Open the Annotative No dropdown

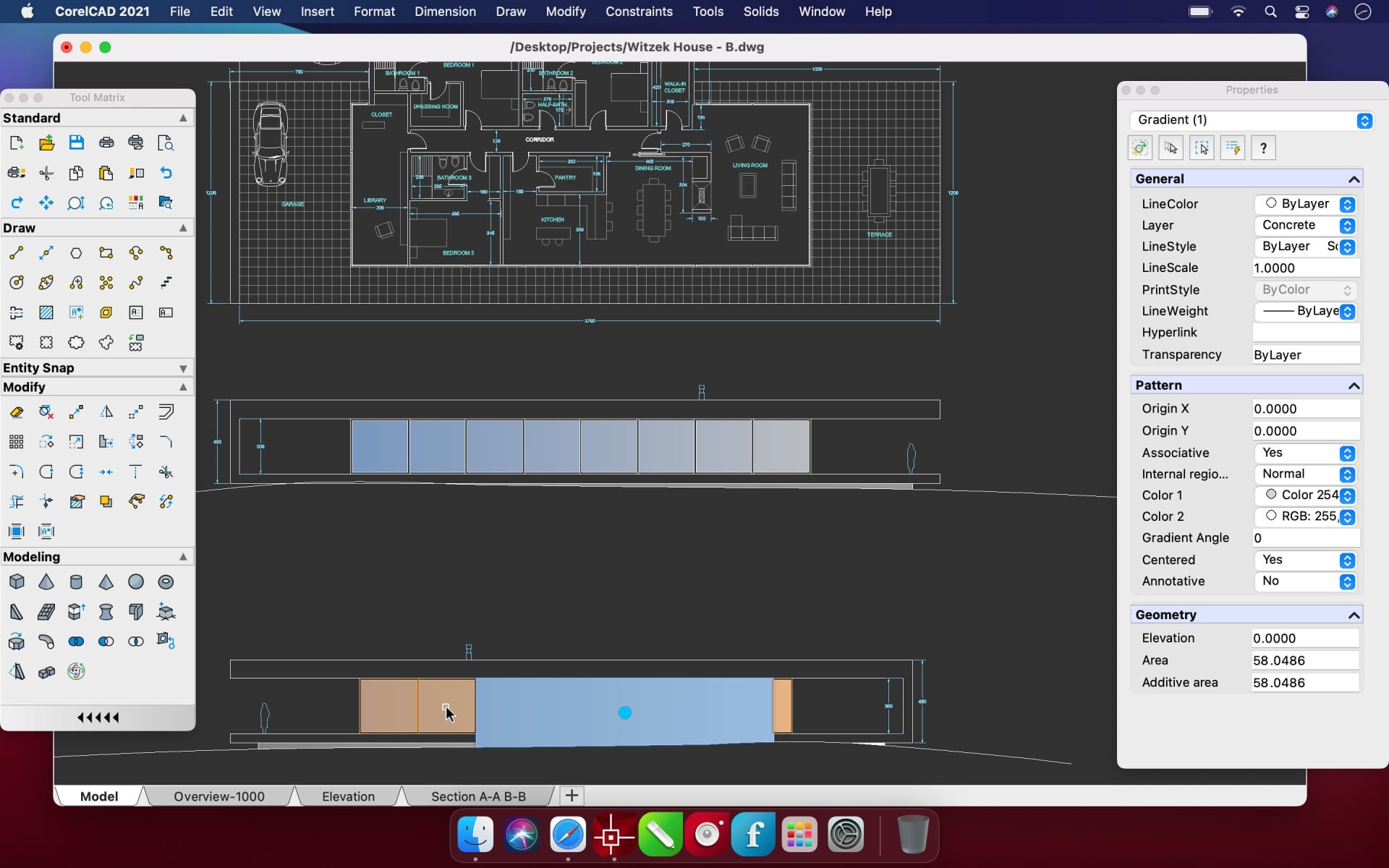click(x=1306, y=581)
